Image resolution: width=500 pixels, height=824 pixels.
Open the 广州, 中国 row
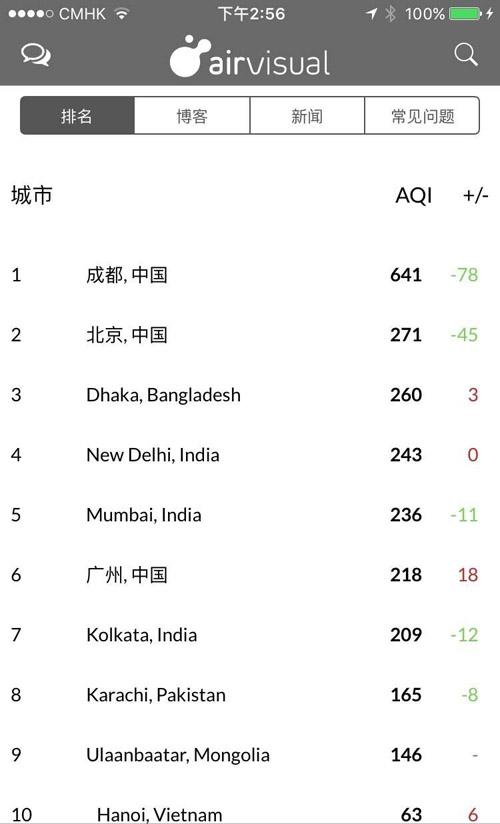click(x=250, y=574)
